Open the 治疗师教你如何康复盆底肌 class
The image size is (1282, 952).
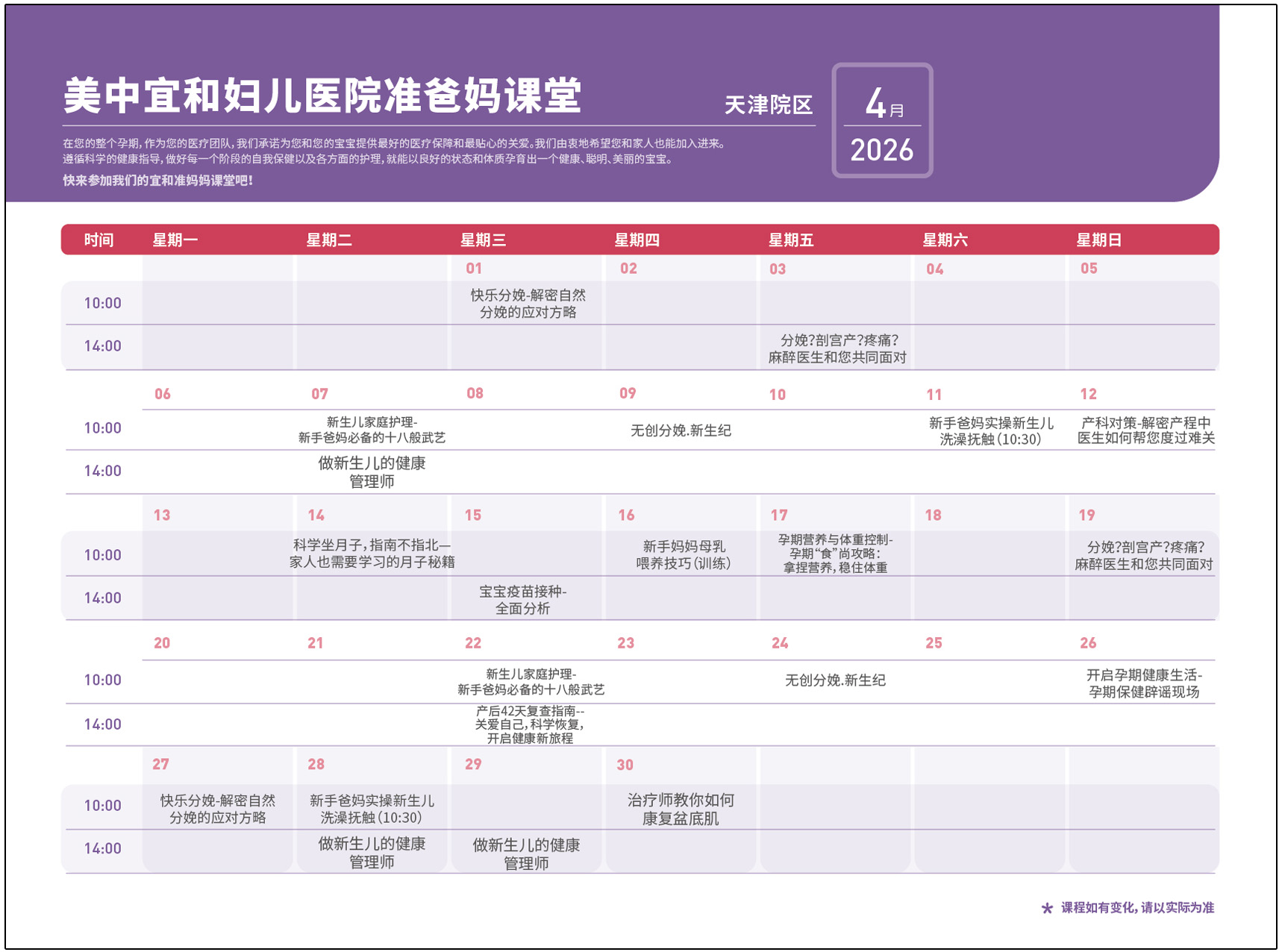click(681, 809)
